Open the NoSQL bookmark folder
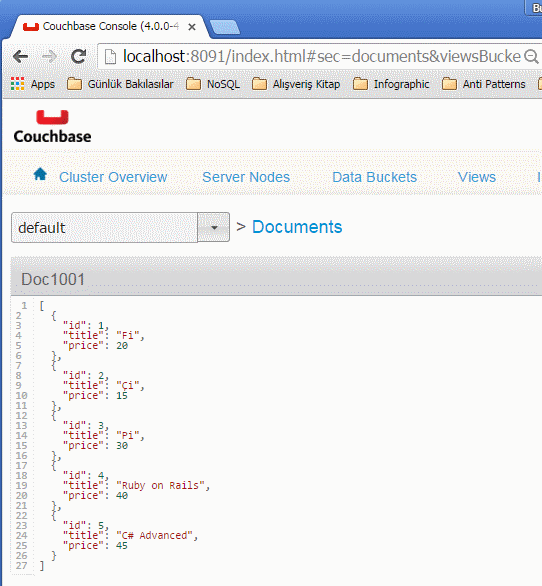Viewport: 542px width, 586px height. coord(213,84)
